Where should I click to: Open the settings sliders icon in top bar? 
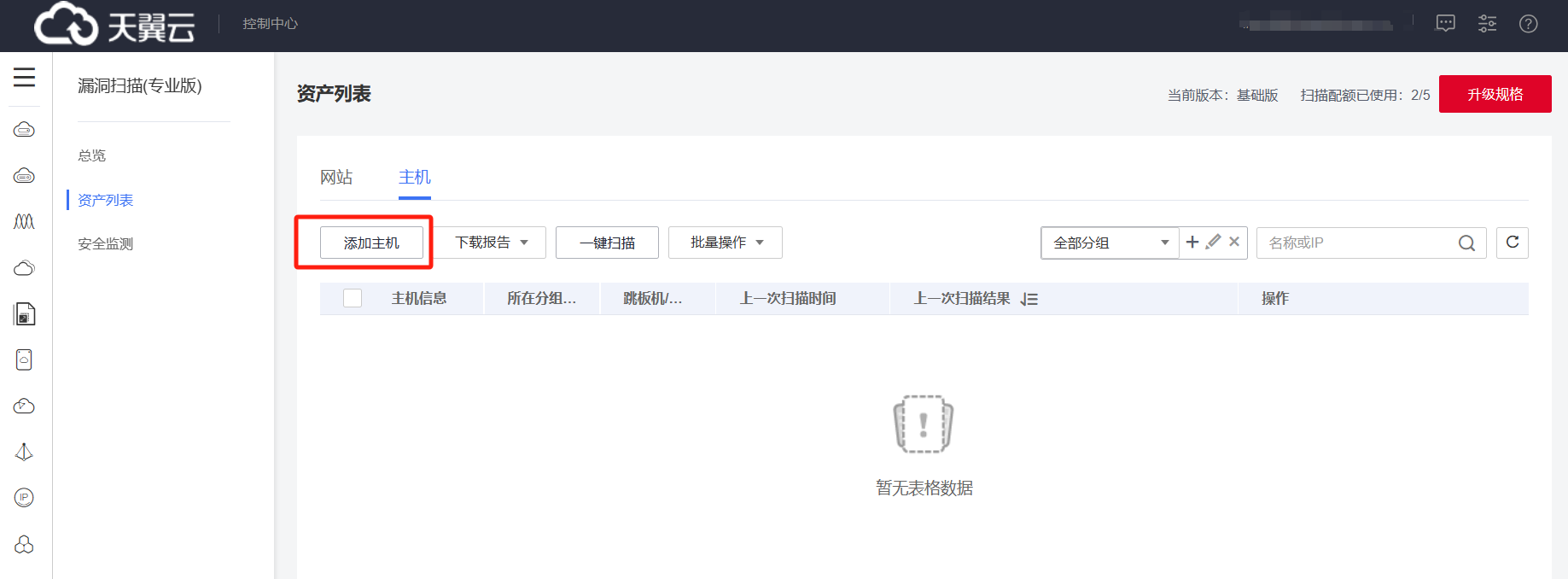[1488, 24]
